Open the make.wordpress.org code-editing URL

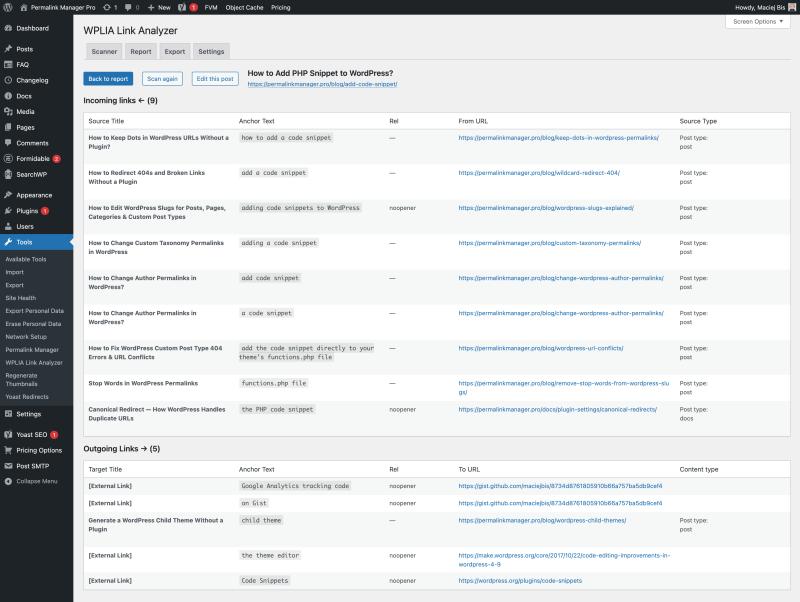point(564,560)
